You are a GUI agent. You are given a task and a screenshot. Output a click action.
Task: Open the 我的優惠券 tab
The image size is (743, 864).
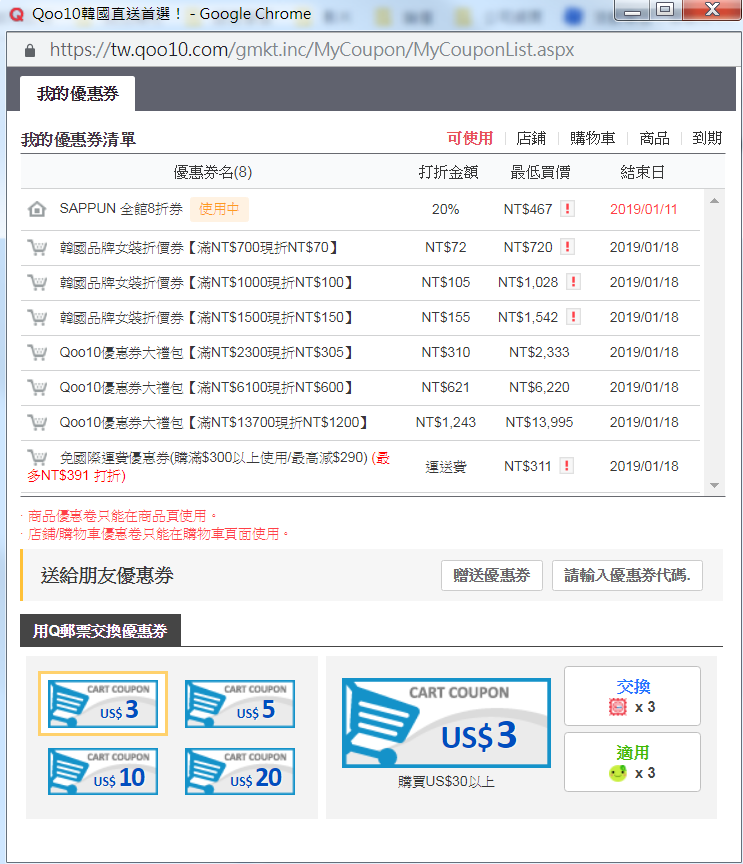78,94
